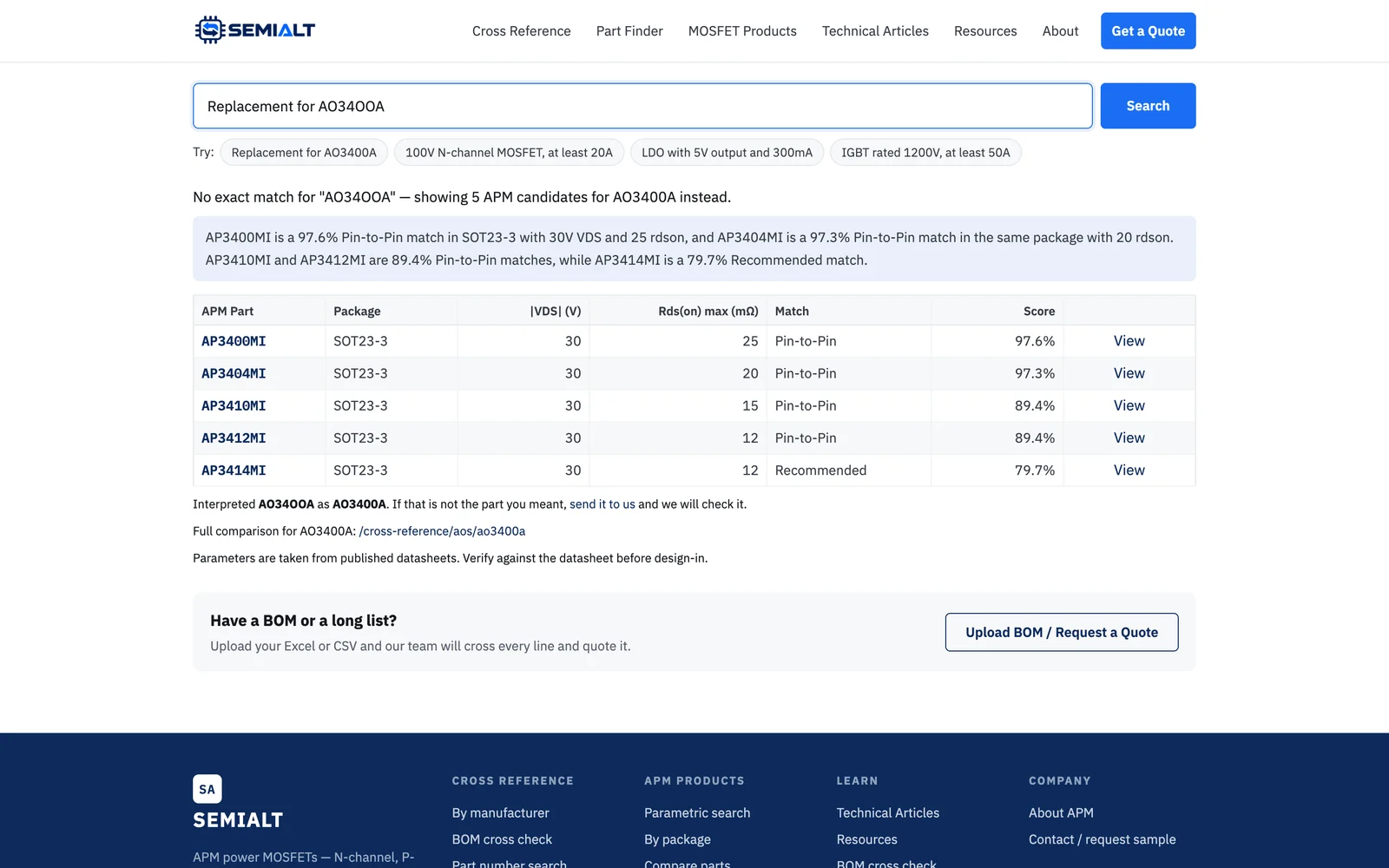Open footer link By manufacturer
Image resolution: width=1389 pixels, height=868 pixels.
click(x=501, y=813)
